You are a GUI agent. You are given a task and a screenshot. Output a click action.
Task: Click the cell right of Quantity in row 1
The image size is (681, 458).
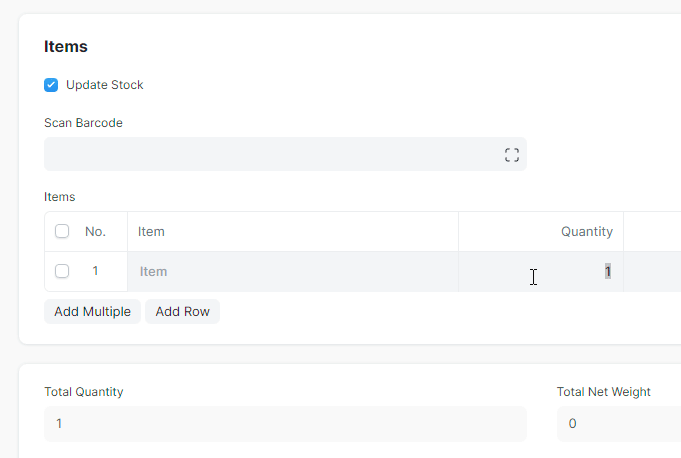tap(652, 272)
